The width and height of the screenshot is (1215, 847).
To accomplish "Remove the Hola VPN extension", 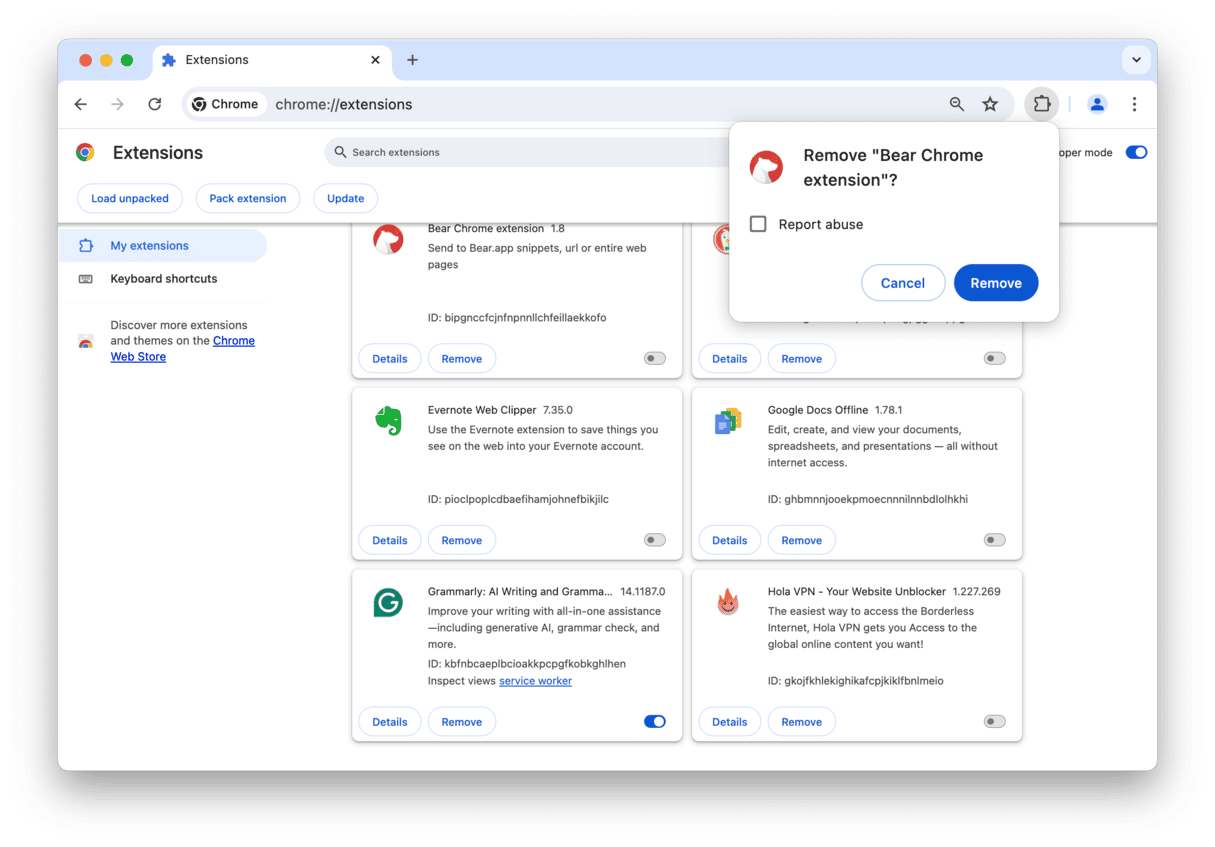I will pyautogui.click(x=802, y=721).
